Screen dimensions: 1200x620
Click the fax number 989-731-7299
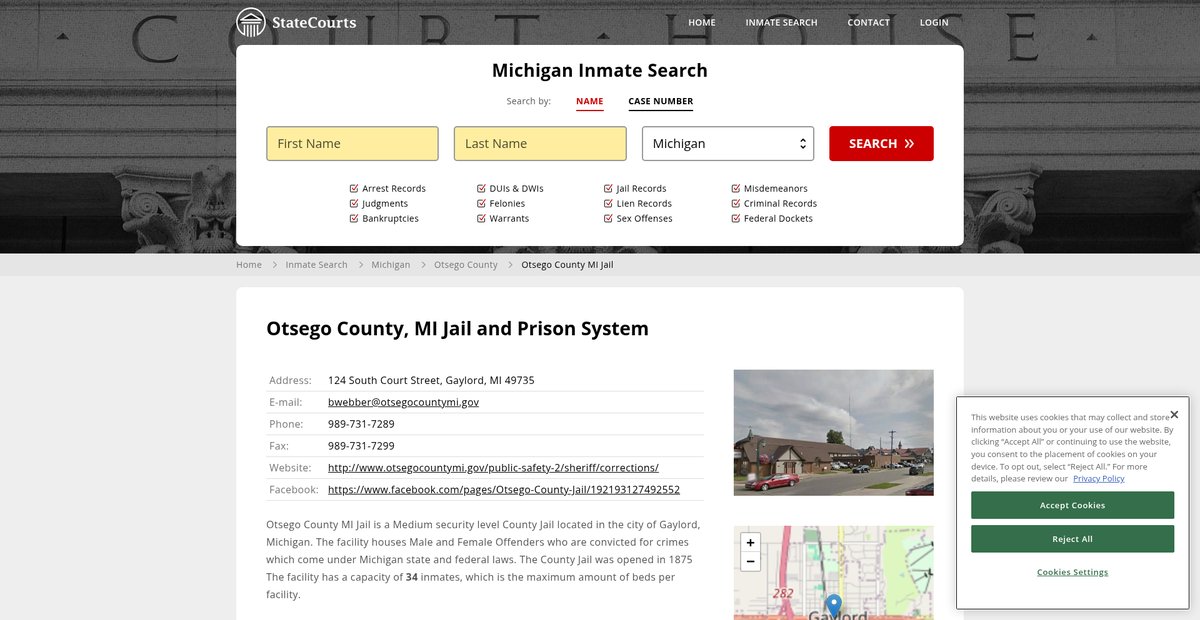(361, 446)
